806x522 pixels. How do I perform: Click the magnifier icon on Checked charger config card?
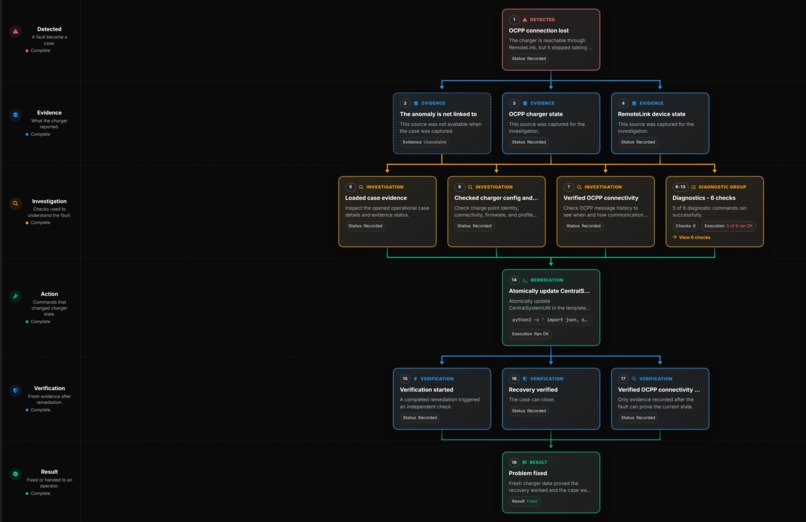[x=470, y=187]
